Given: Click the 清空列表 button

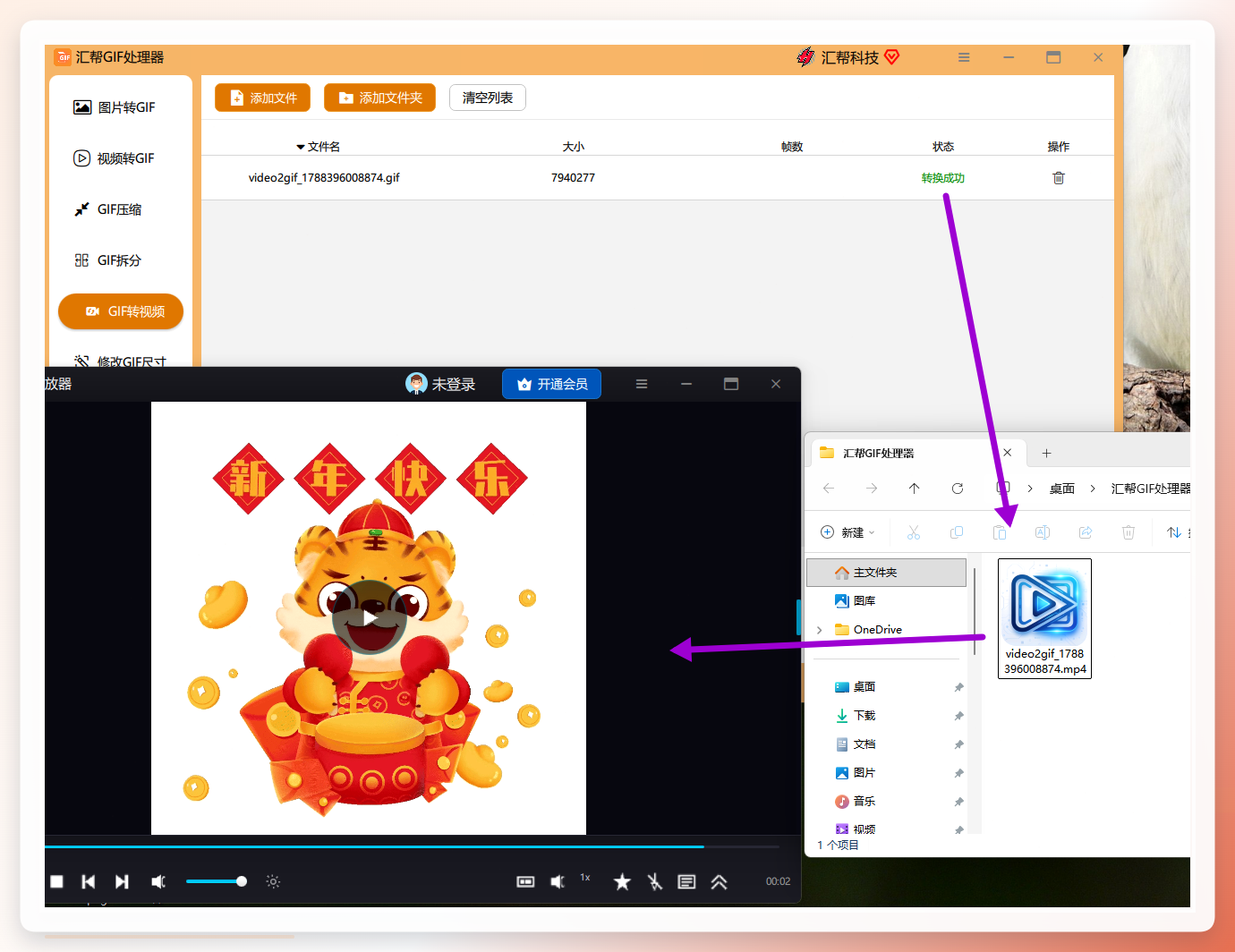Looking at the screenshot, I should [488, 98].
